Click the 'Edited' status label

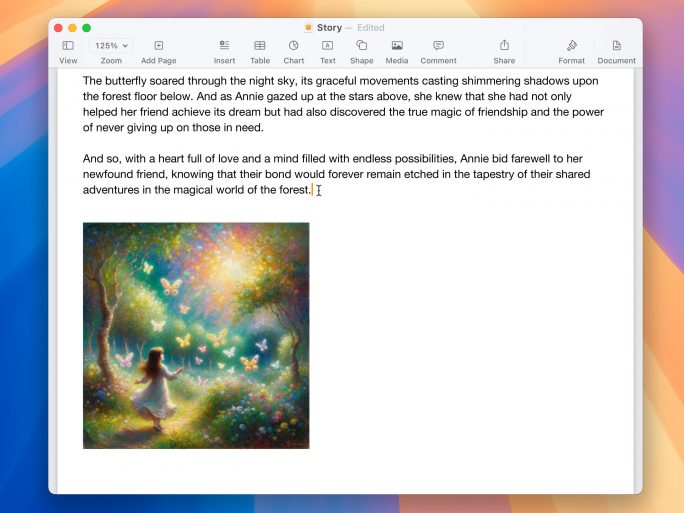point(371,28)
